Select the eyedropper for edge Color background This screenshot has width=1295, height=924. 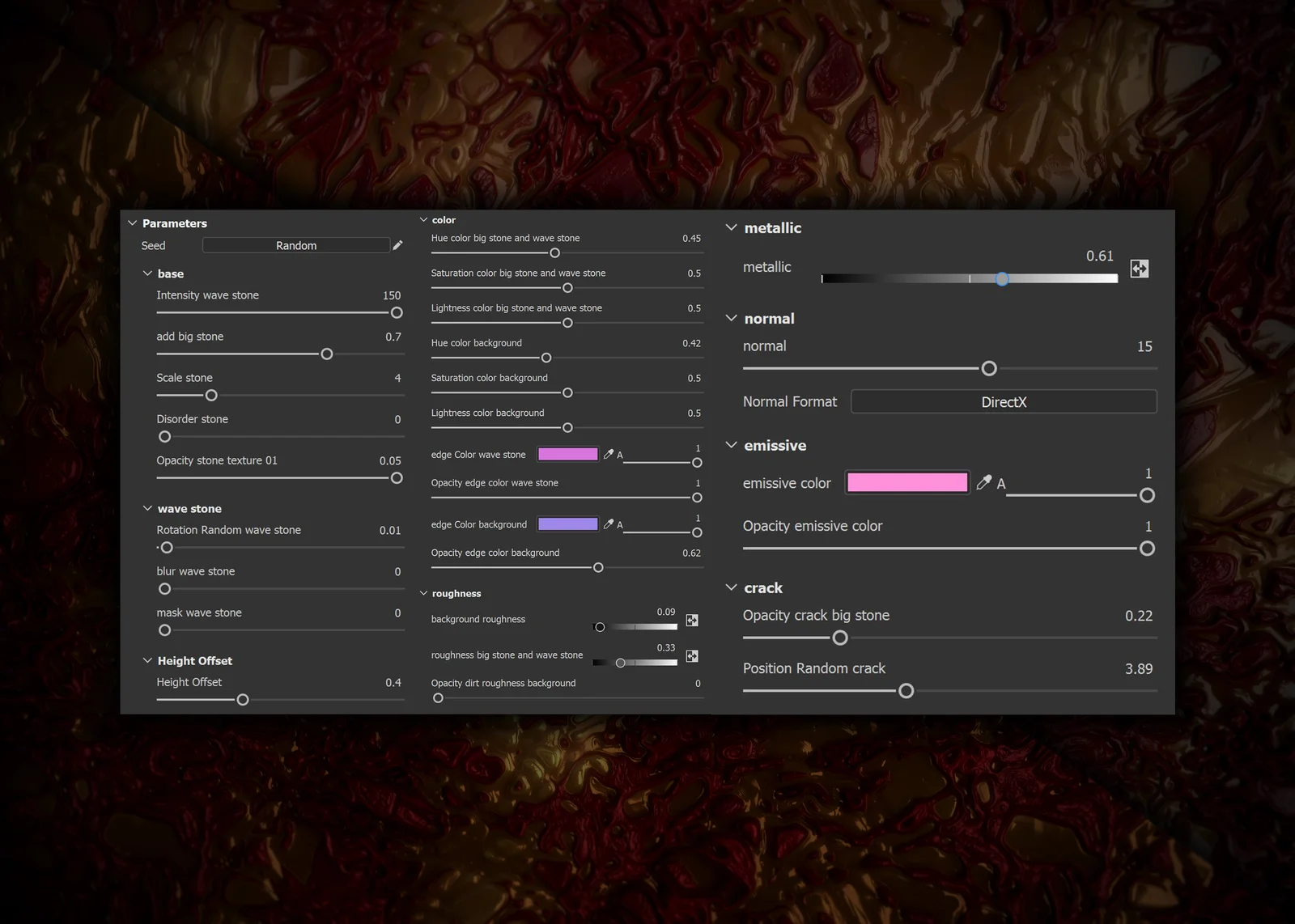[x=609, y=523]
